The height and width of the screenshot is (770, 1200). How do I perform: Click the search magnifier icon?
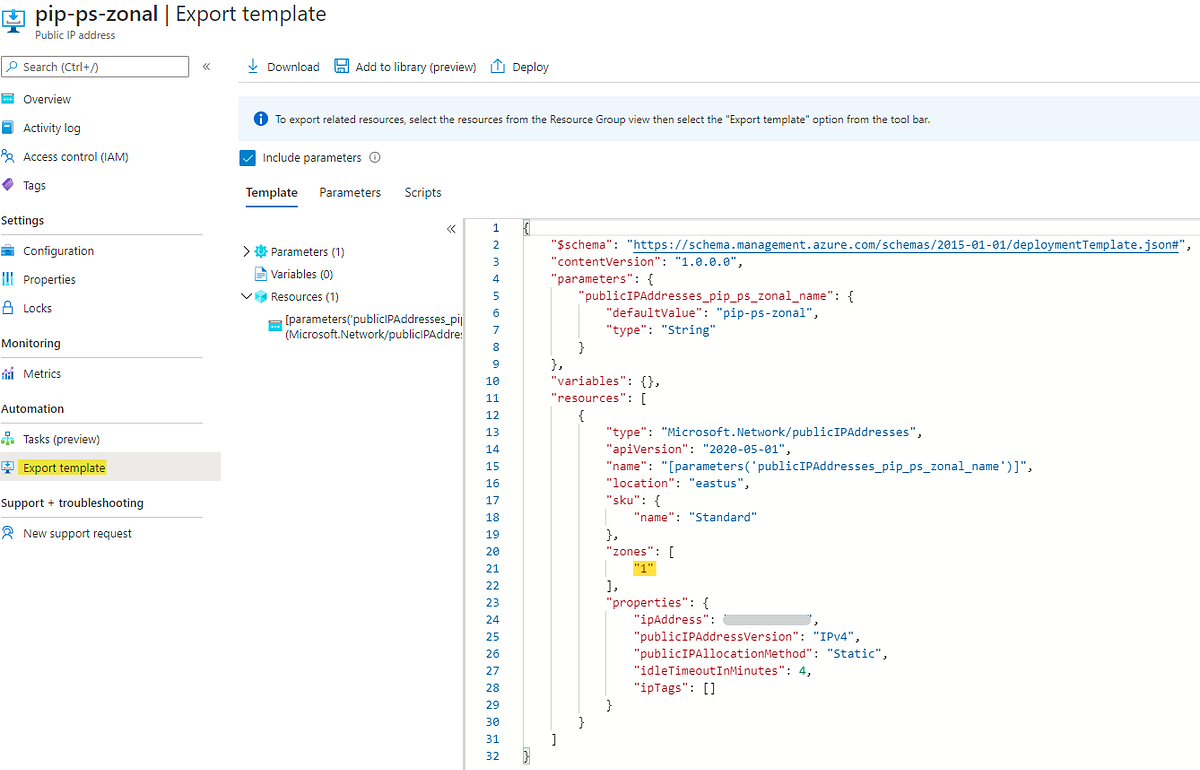13,67
